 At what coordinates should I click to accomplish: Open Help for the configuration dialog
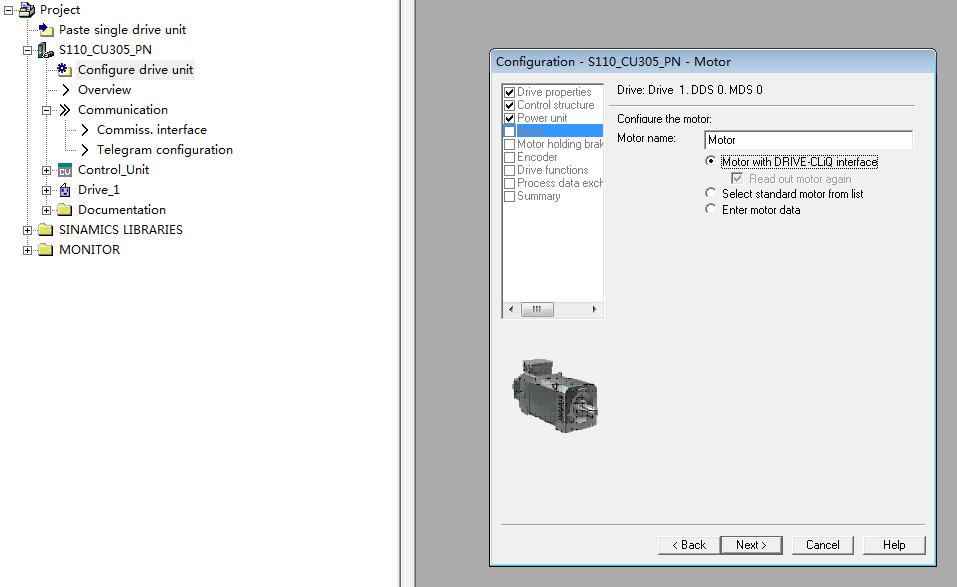pos(894,545)
